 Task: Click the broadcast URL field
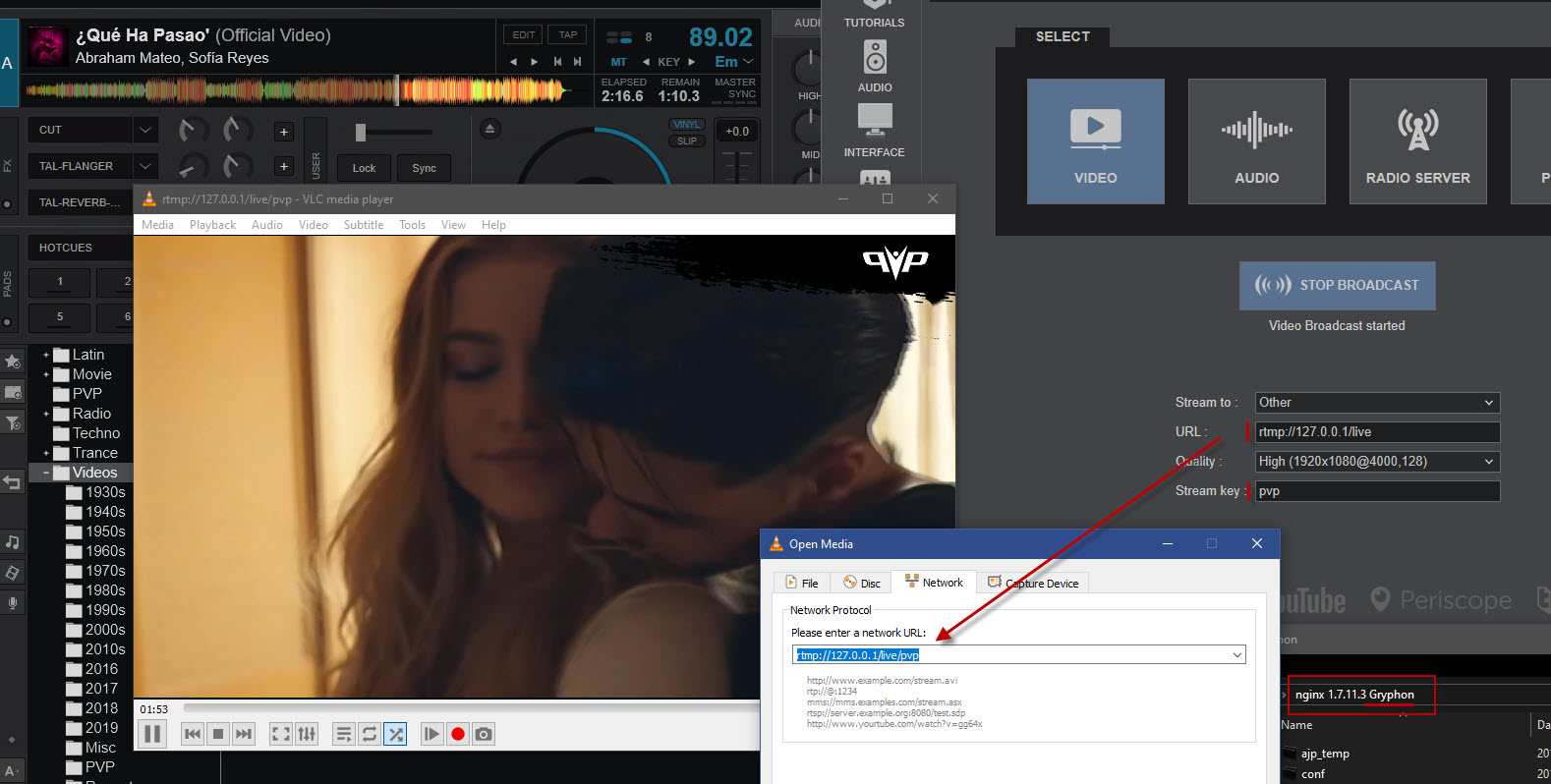tap(1377, 432)
